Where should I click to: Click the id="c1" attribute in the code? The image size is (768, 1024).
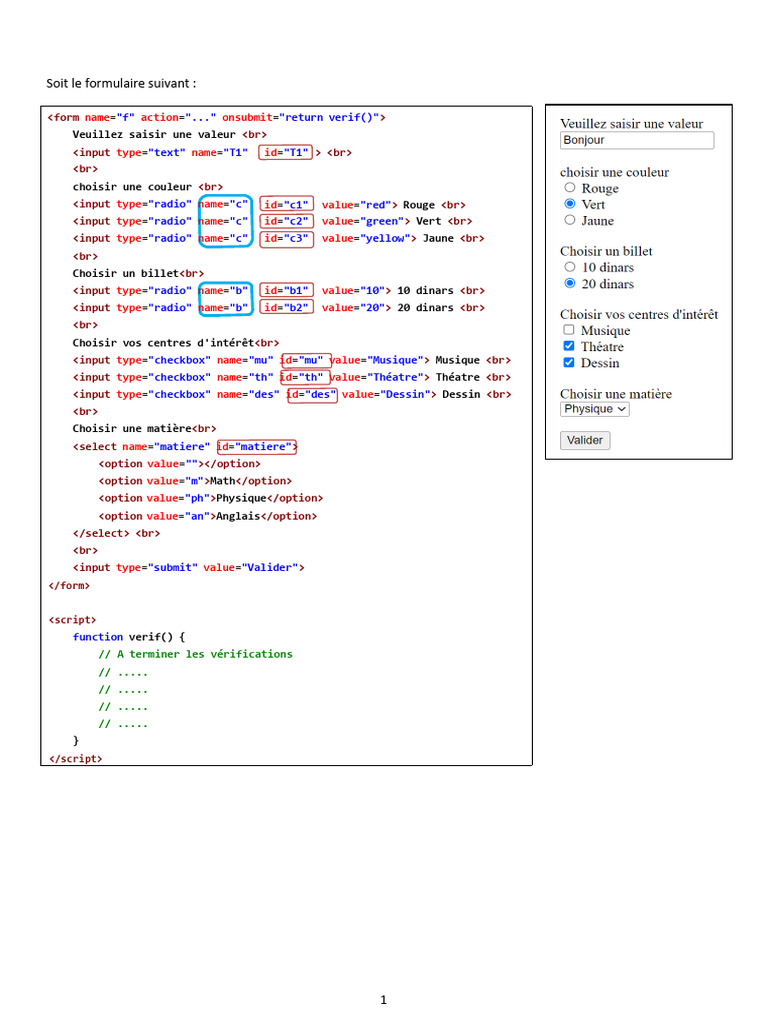(287, 204)
